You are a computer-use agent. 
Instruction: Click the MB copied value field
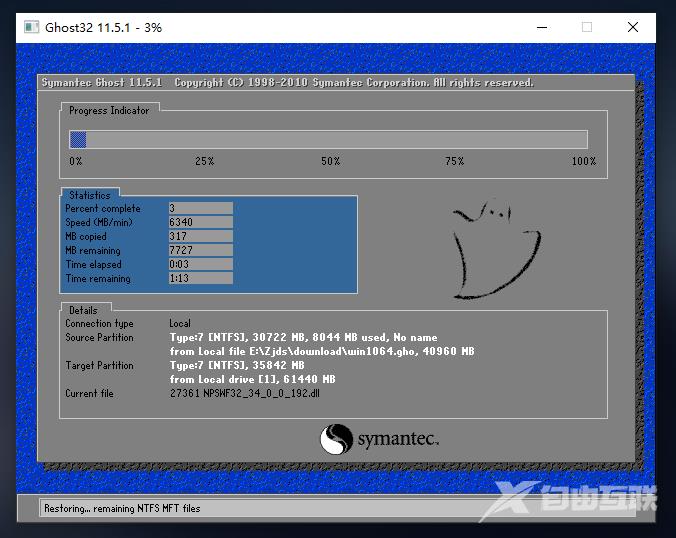click(200, 236)
